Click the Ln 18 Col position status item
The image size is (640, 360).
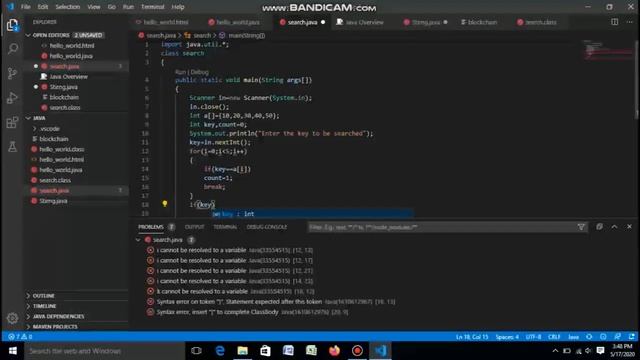[472, 337]
